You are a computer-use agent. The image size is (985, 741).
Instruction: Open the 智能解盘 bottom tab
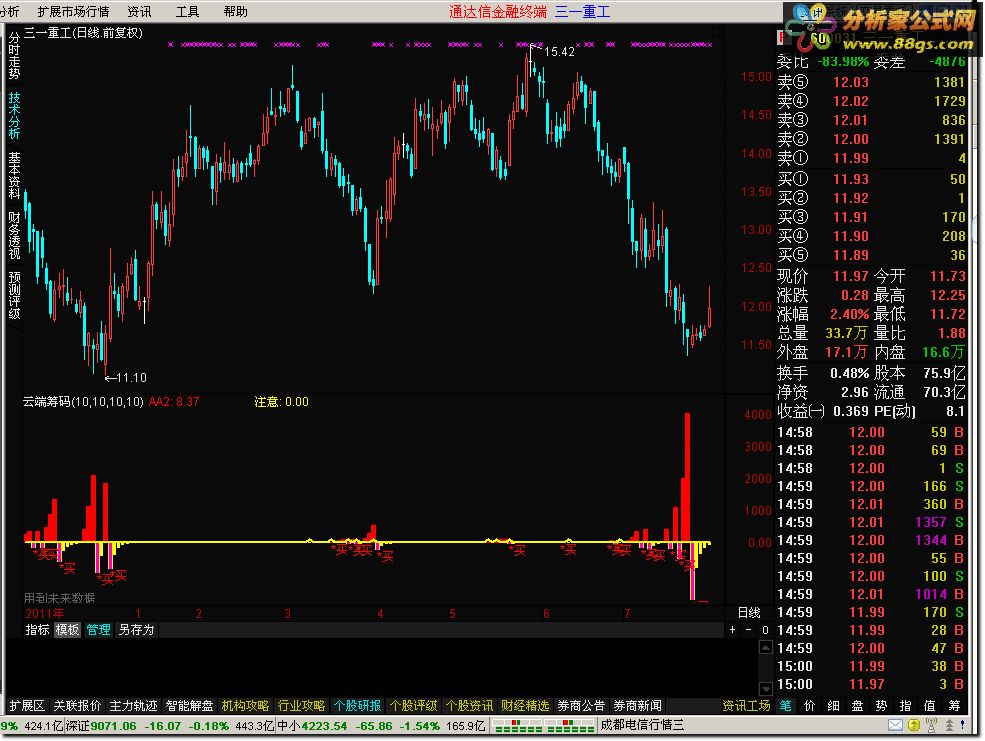pyautogui.click(x=189, y=706)
